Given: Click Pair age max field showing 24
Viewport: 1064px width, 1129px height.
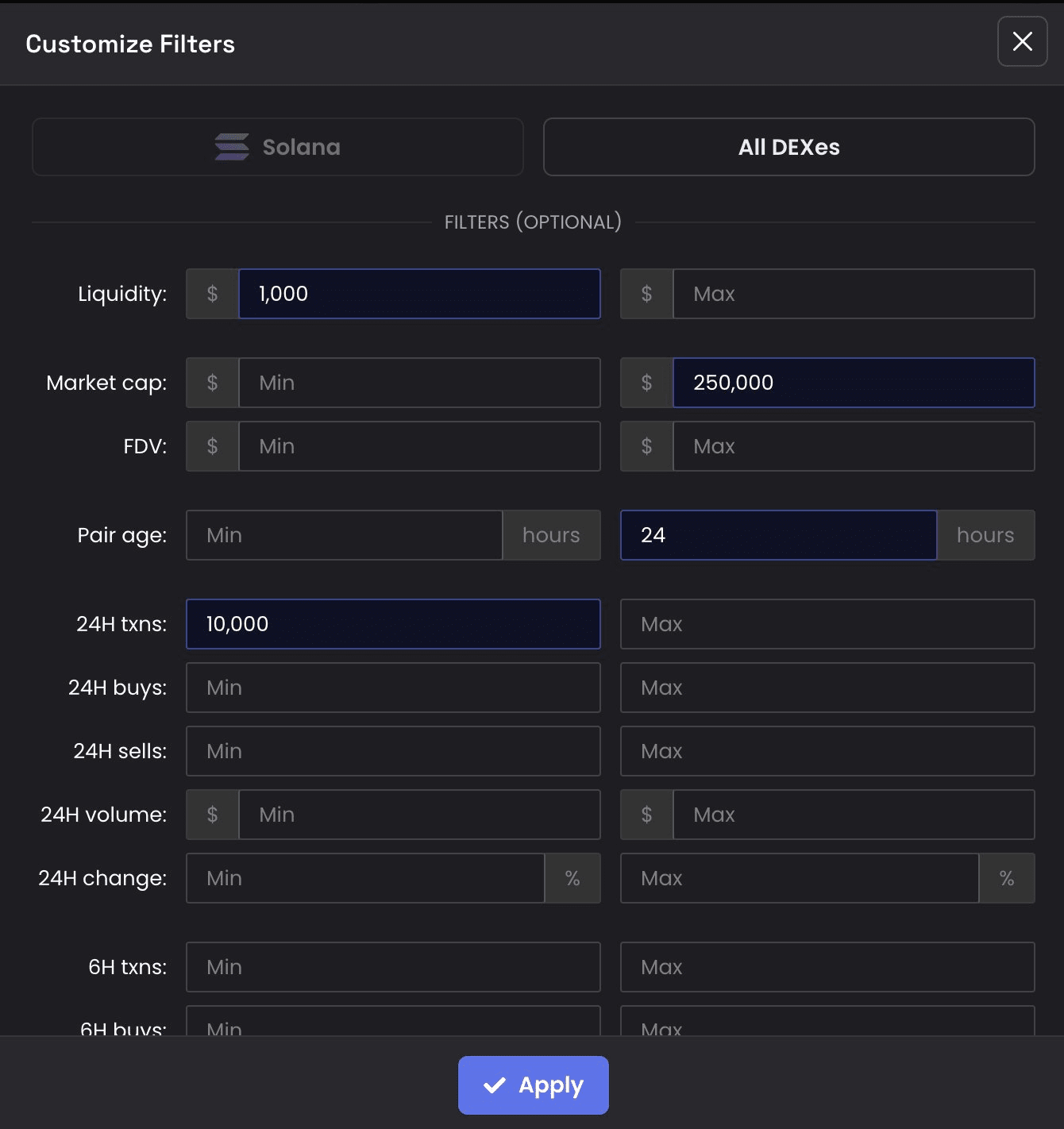Looking at the screenshot, I should pyautogui.click(x=778, y=535).
